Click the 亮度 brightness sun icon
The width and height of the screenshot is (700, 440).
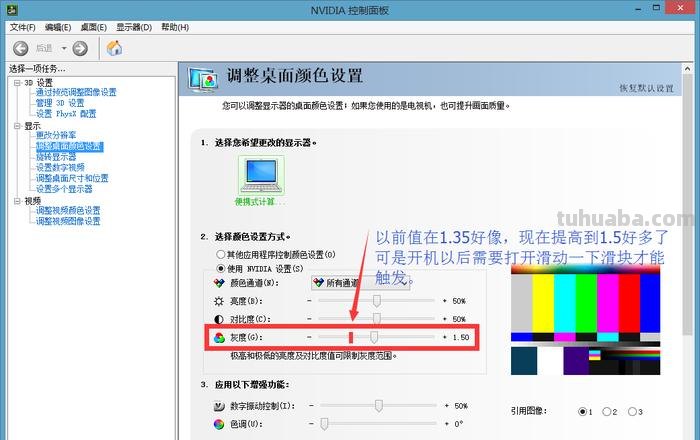219,301
